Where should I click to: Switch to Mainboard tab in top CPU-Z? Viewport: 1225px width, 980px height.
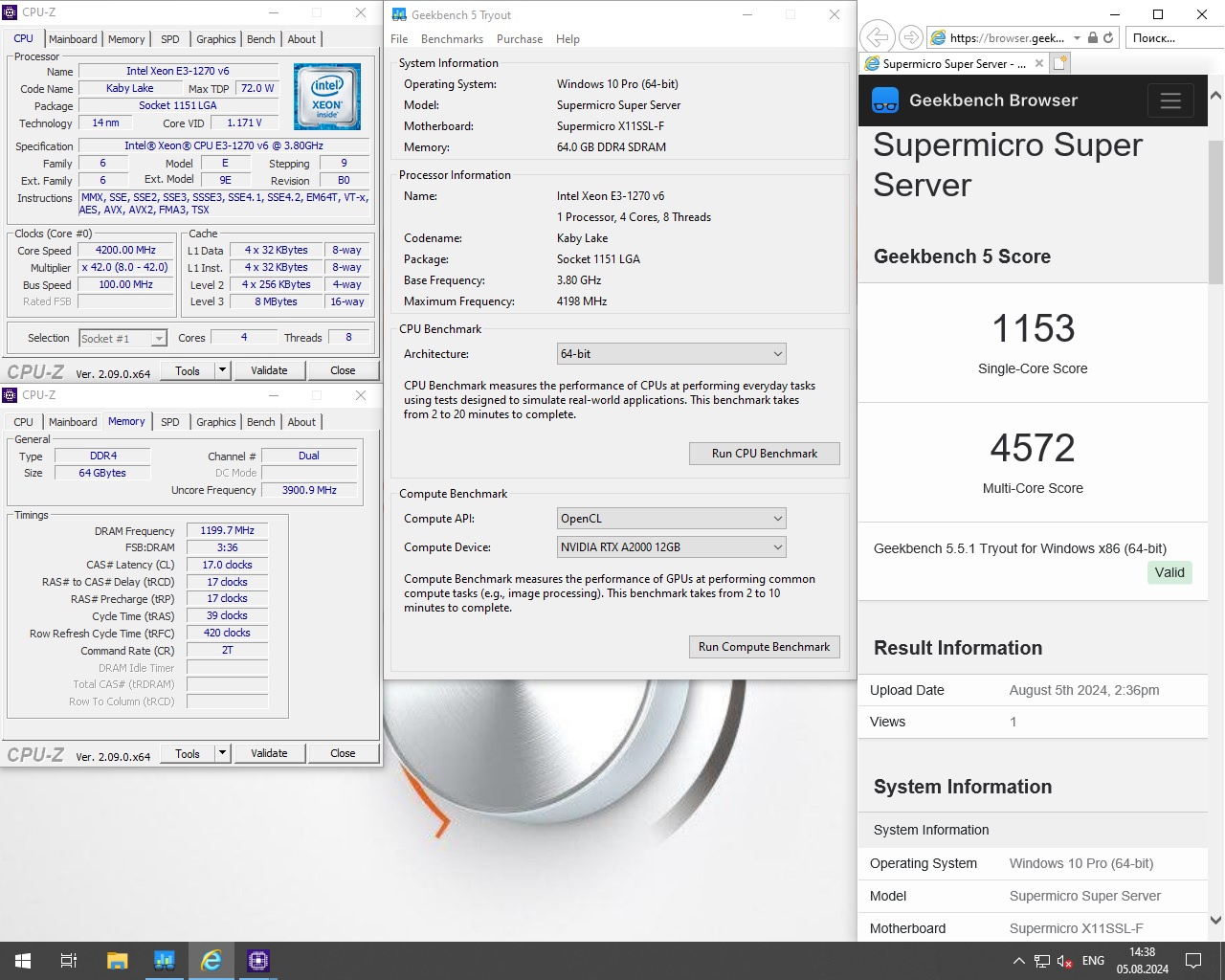point(73,39)
